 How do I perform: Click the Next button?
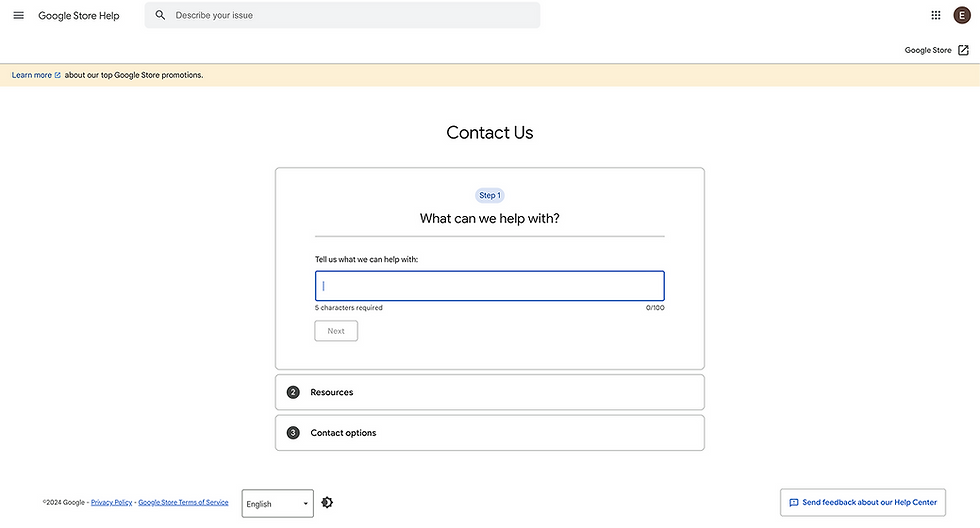(x=336, y=331)
